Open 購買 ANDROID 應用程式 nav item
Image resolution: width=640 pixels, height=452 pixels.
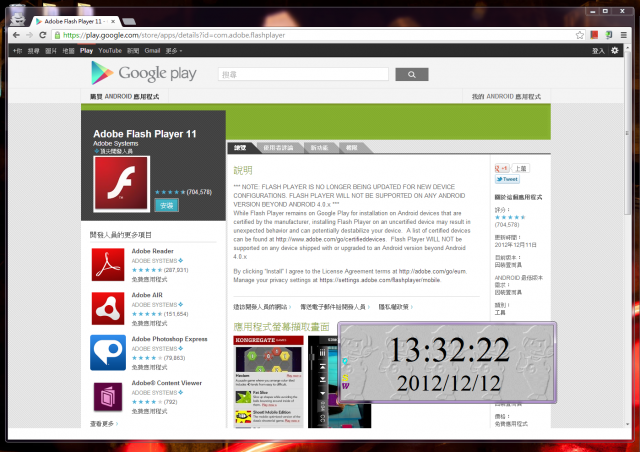tap(124, 96)
